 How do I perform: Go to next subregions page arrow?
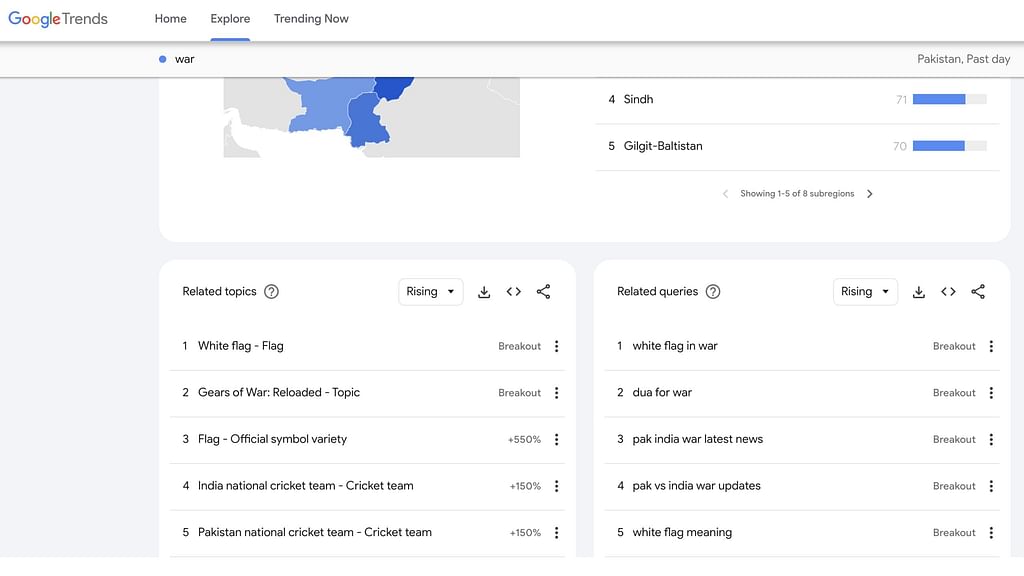click(x=869, y=194)
